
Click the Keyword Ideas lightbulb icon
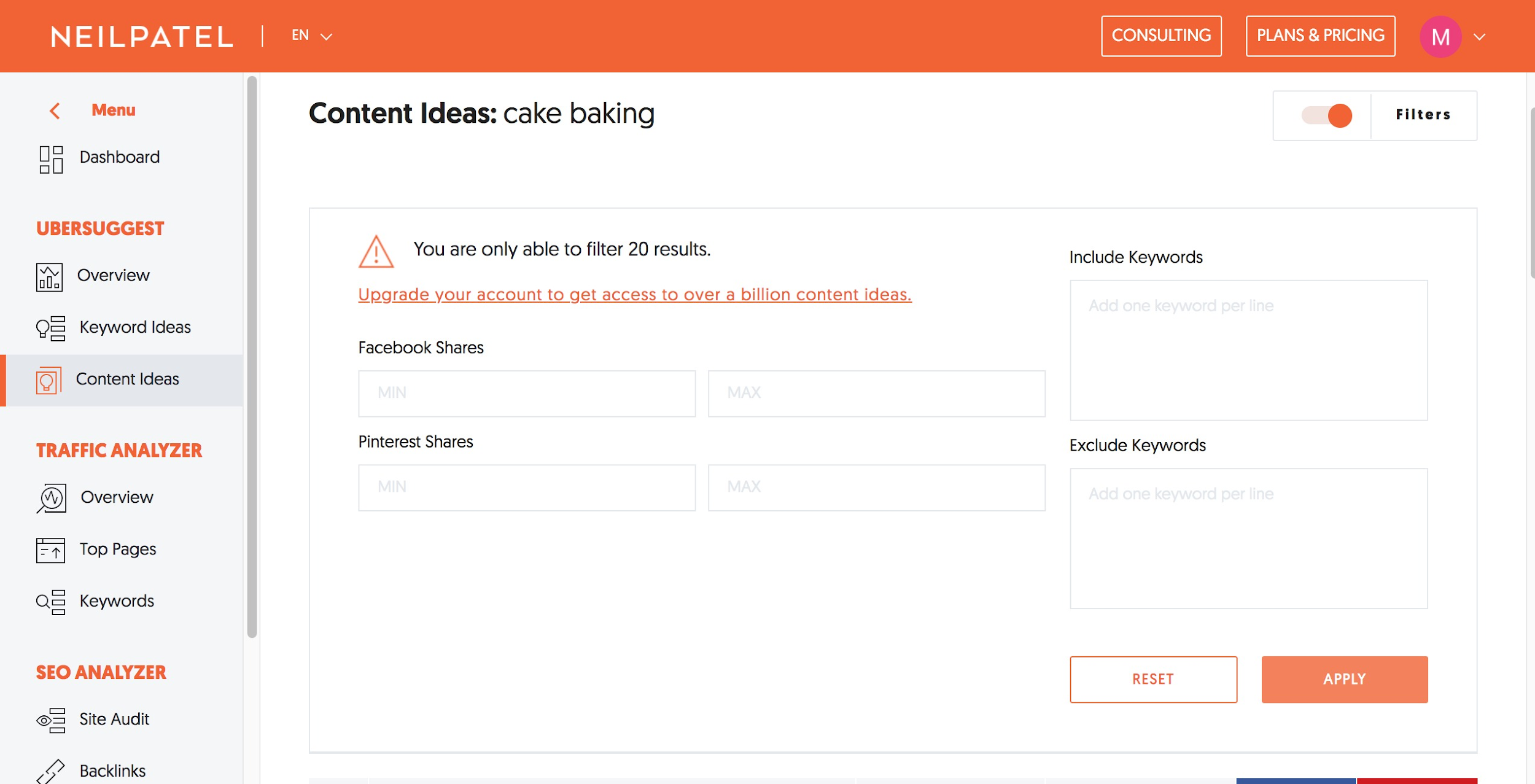[x=50, y=328]
